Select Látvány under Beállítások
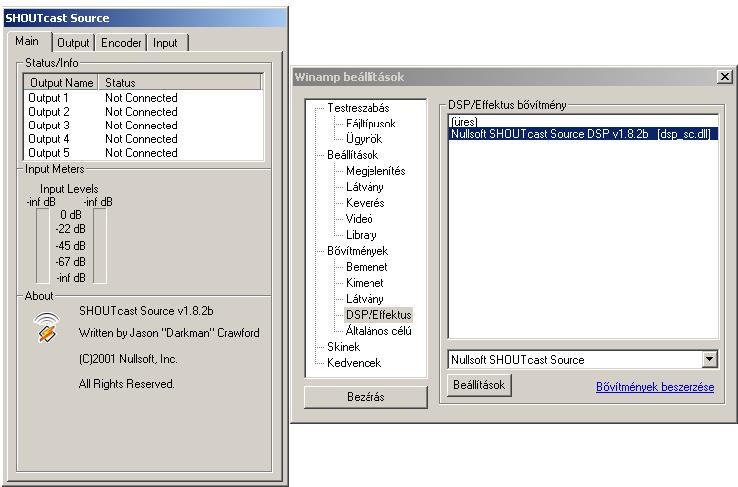 [x=365, y=187]
